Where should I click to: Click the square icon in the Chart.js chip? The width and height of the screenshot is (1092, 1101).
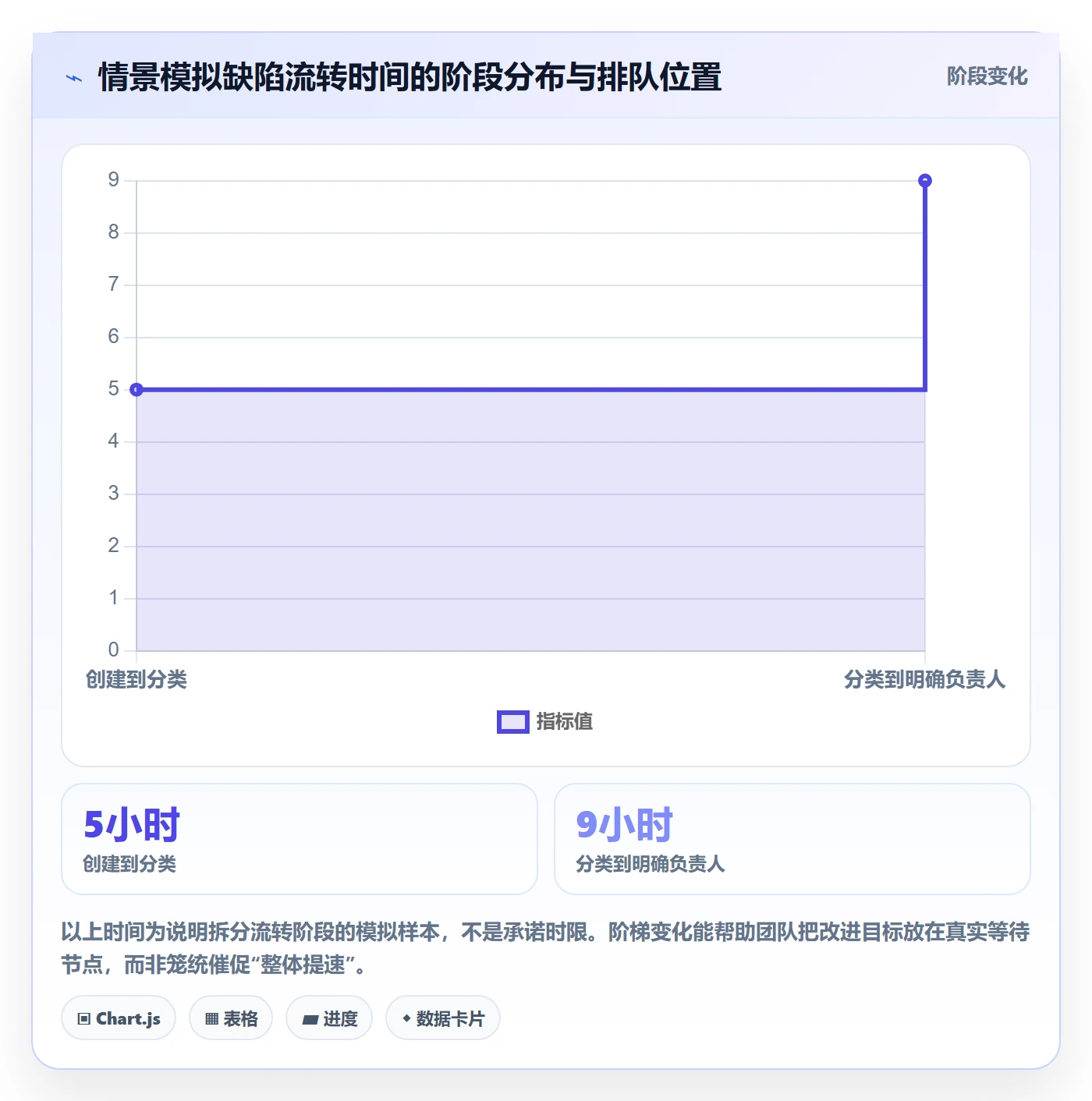tap(84, 1018)
